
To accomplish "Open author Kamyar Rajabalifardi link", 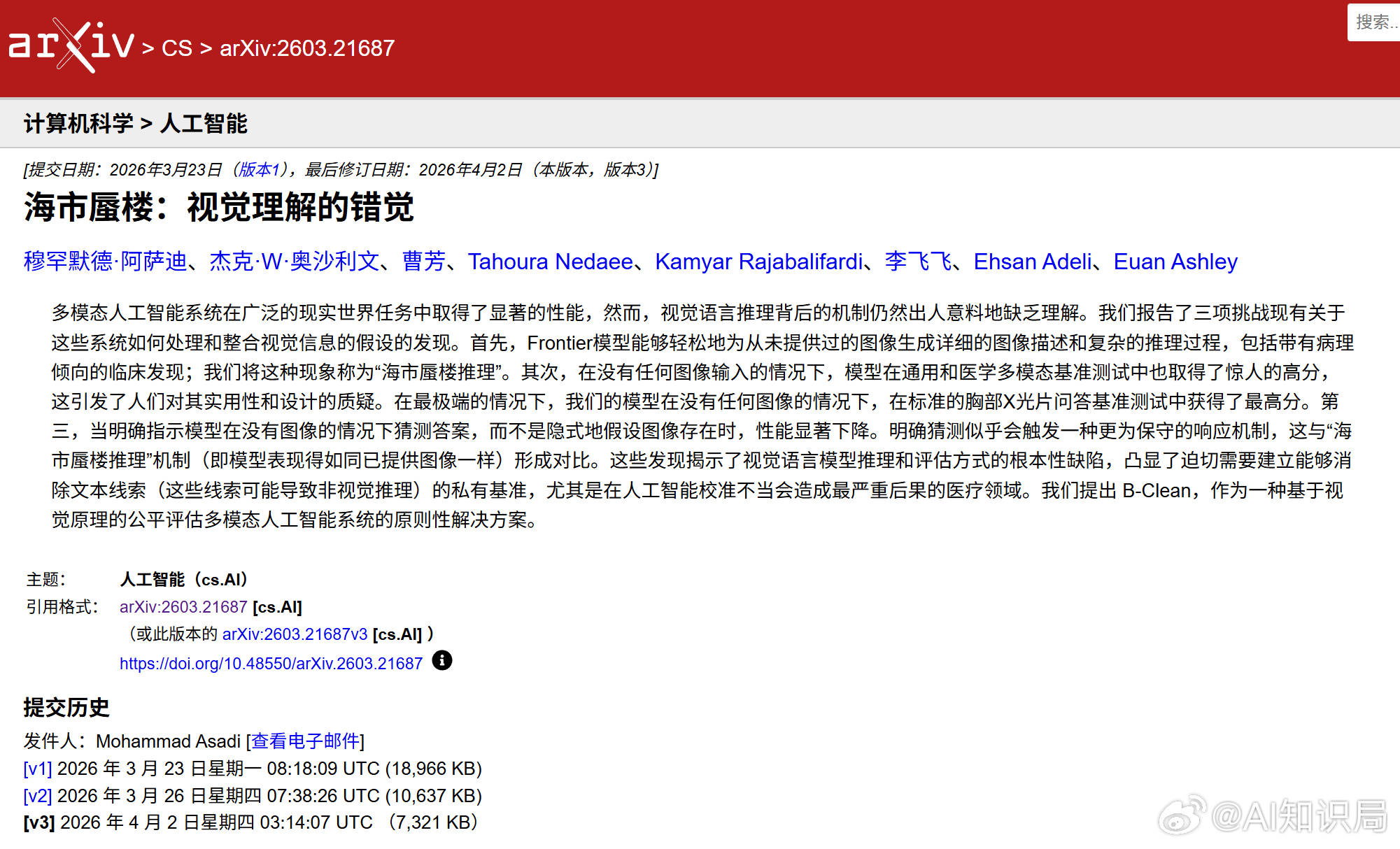I will [x=758, y=262].
